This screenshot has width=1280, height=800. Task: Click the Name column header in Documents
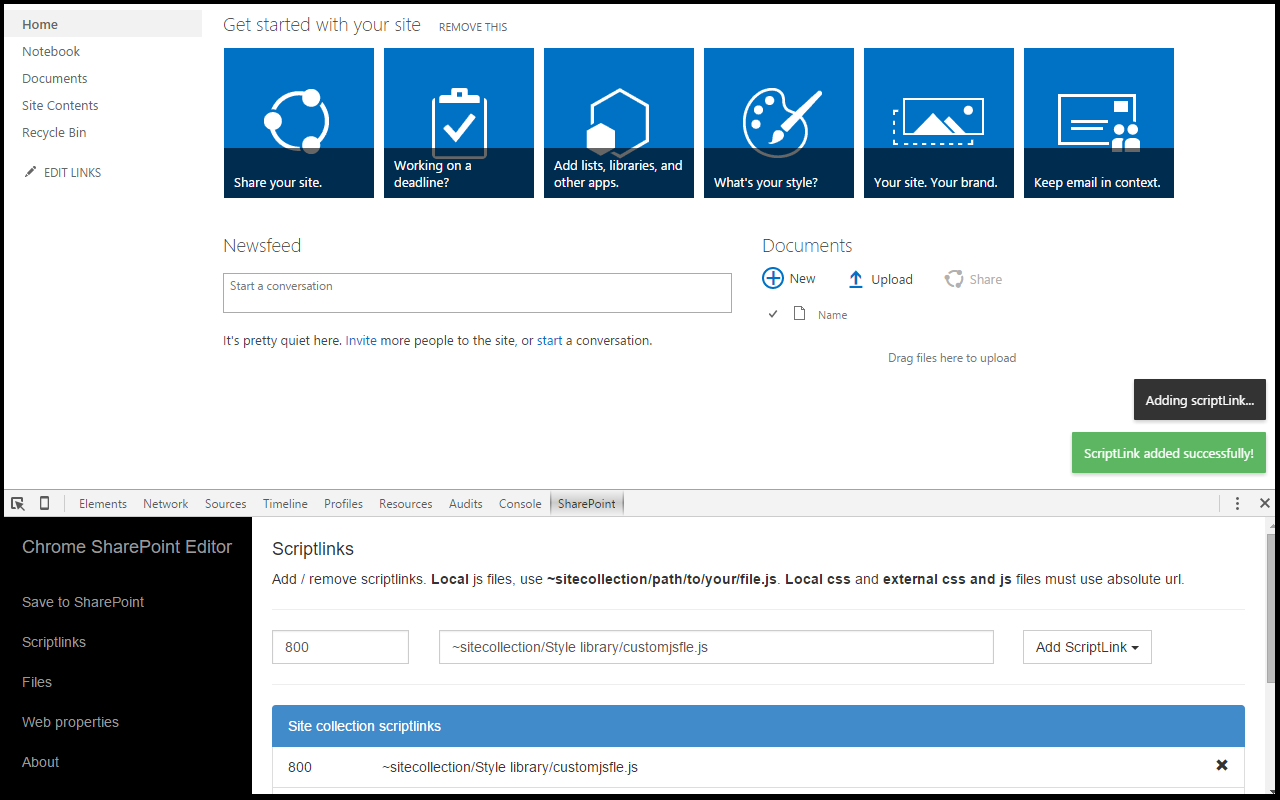[x=832, y=315]
